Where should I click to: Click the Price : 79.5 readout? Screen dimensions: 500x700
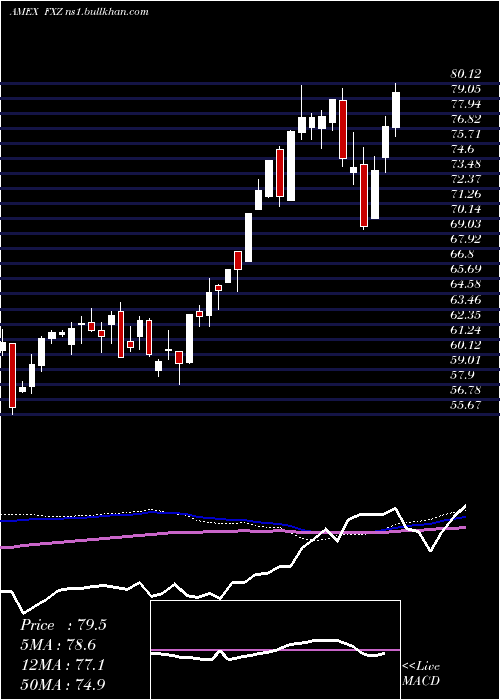(63, 625)
